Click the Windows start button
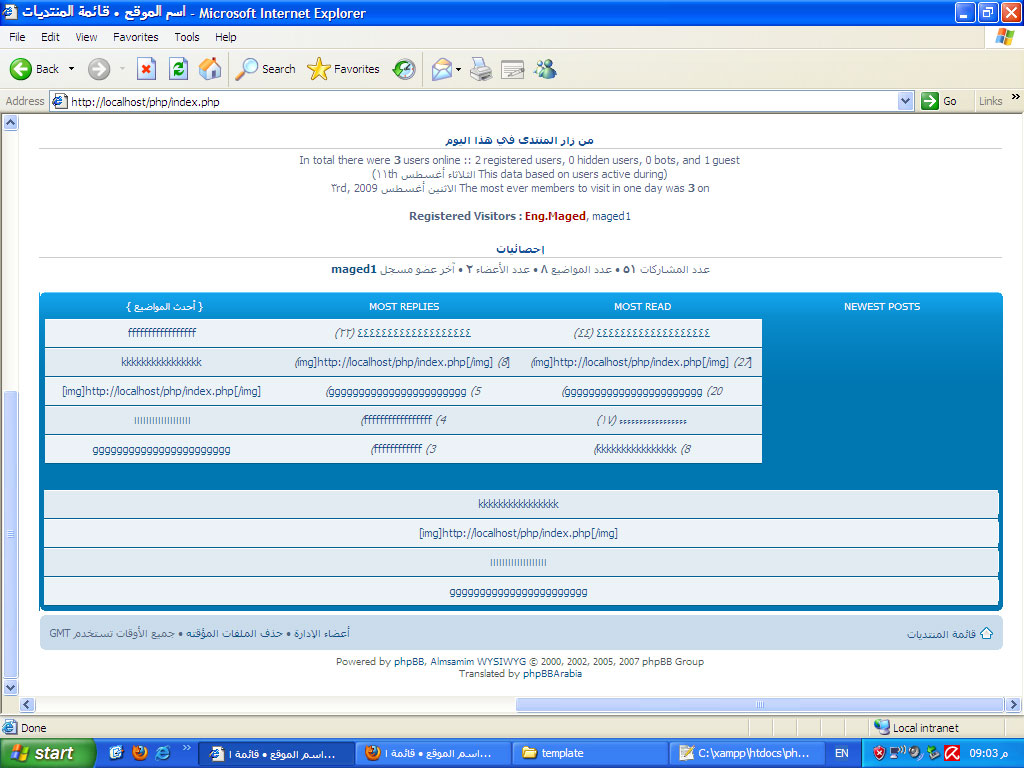This screenshot has height=768, width=1024. coord(47,753)
